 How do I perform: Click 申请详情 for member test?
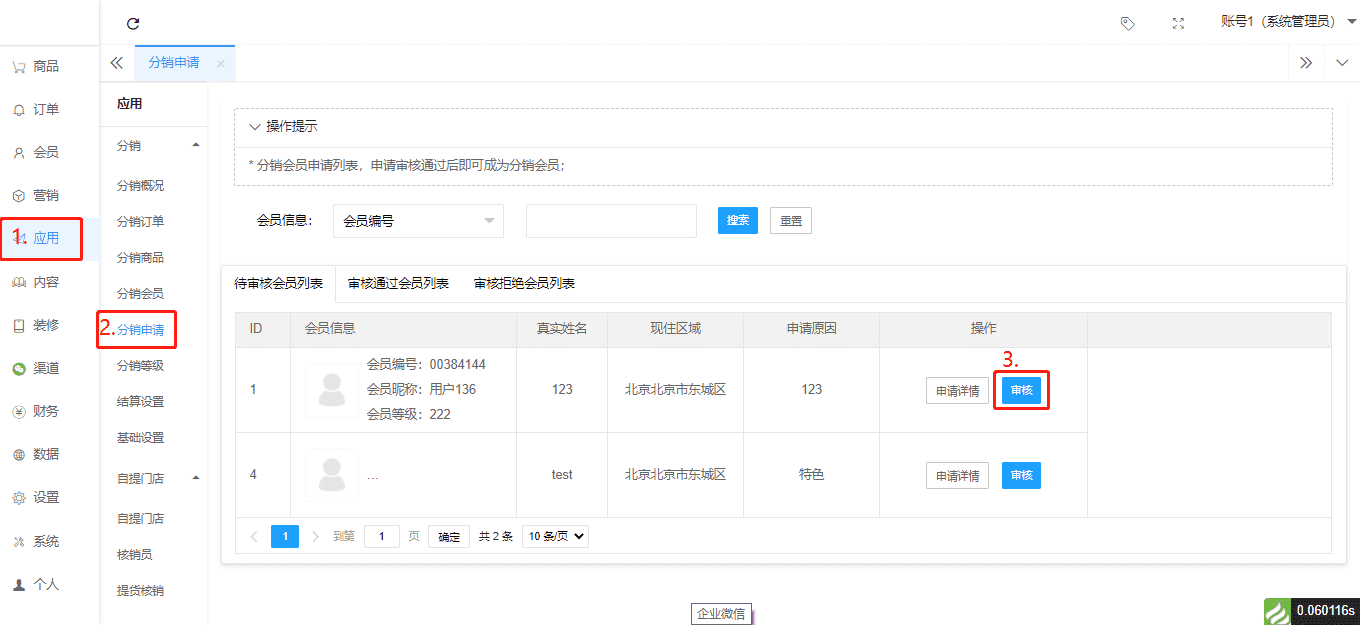(957, 476)
